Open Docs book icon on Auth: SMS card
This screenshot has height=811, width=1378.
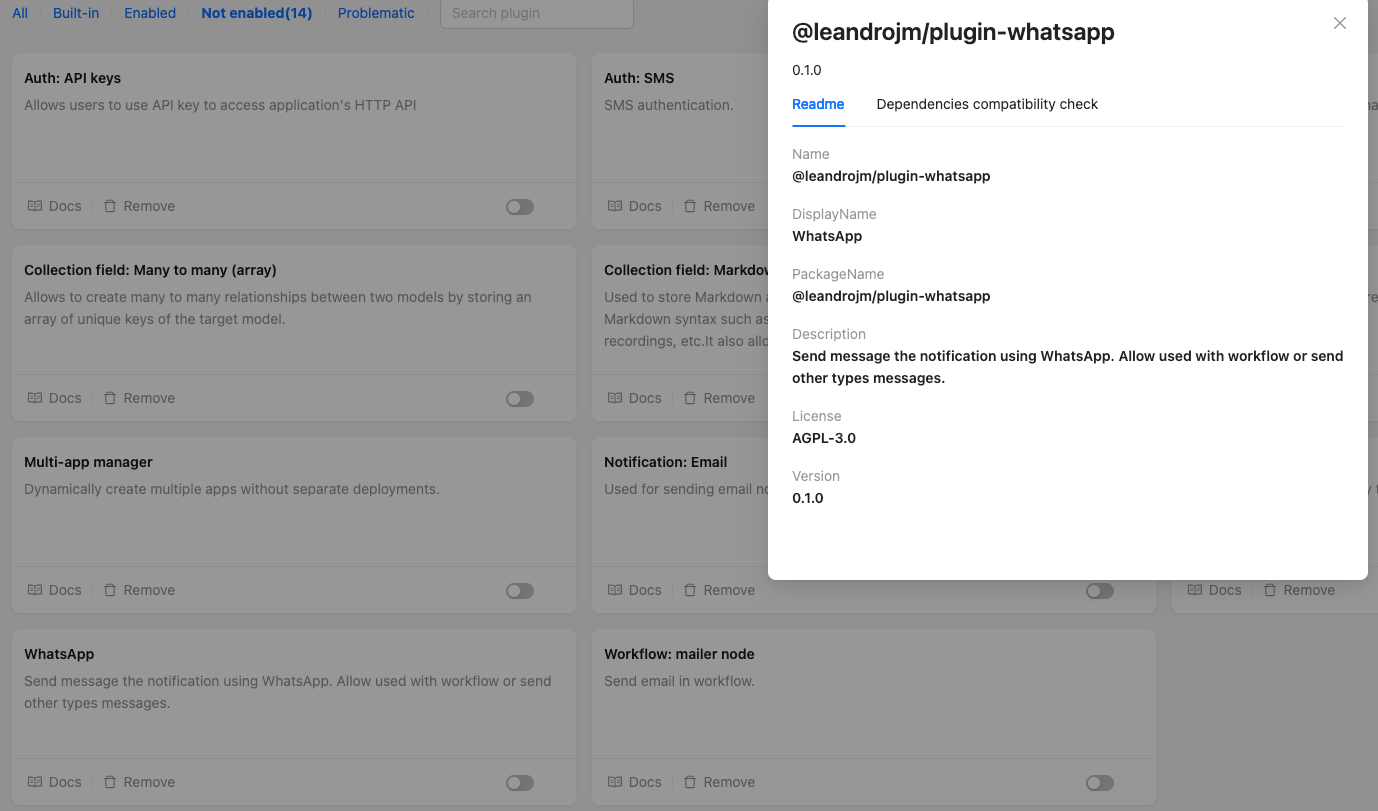coord(615,206)
